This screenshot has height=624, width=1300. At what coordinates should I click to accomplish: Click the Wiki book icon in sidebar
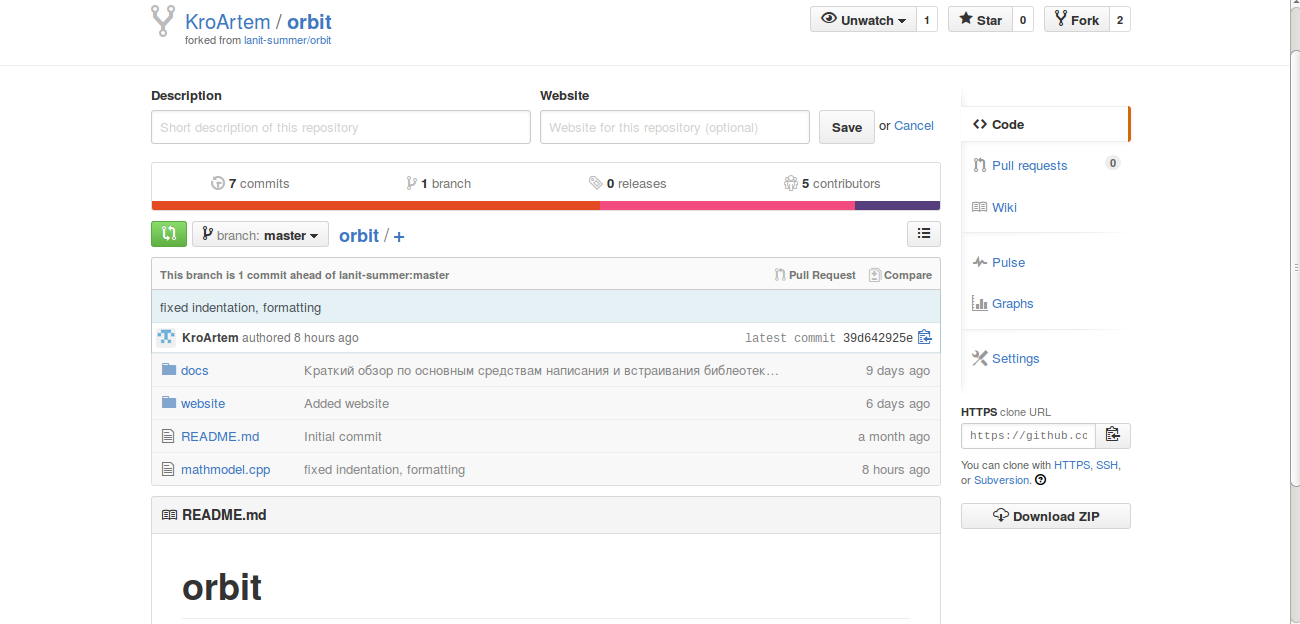(x=980, y=207)
